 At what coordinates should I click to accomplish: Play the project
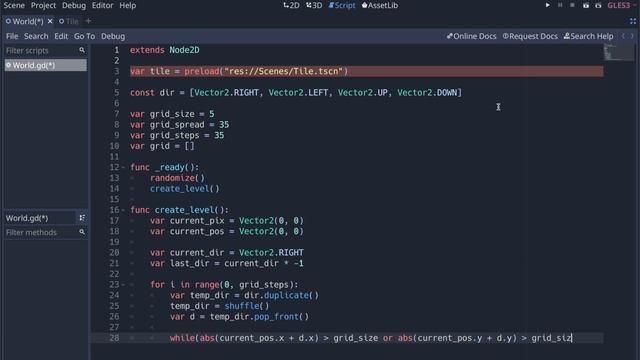click(547, 5)
